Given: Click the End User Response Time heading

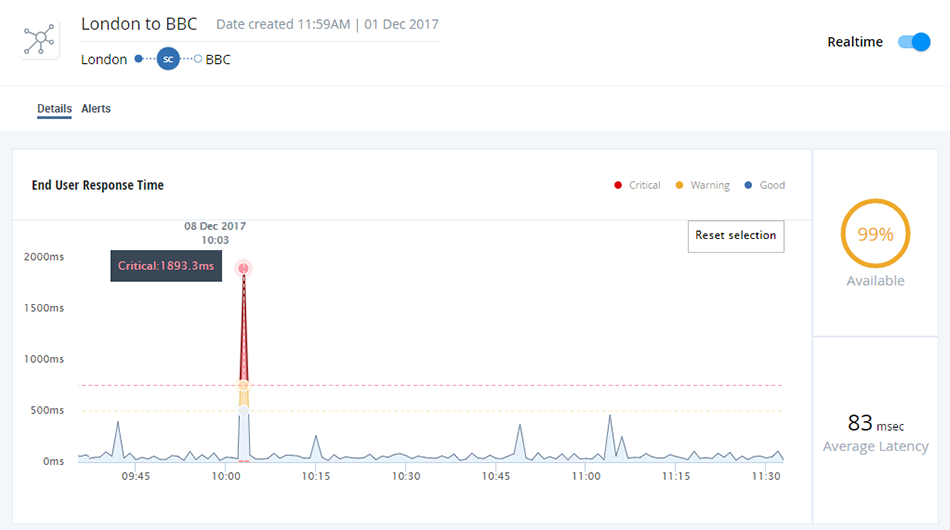Looking at the screenshot, I should [x=98, y=185].
